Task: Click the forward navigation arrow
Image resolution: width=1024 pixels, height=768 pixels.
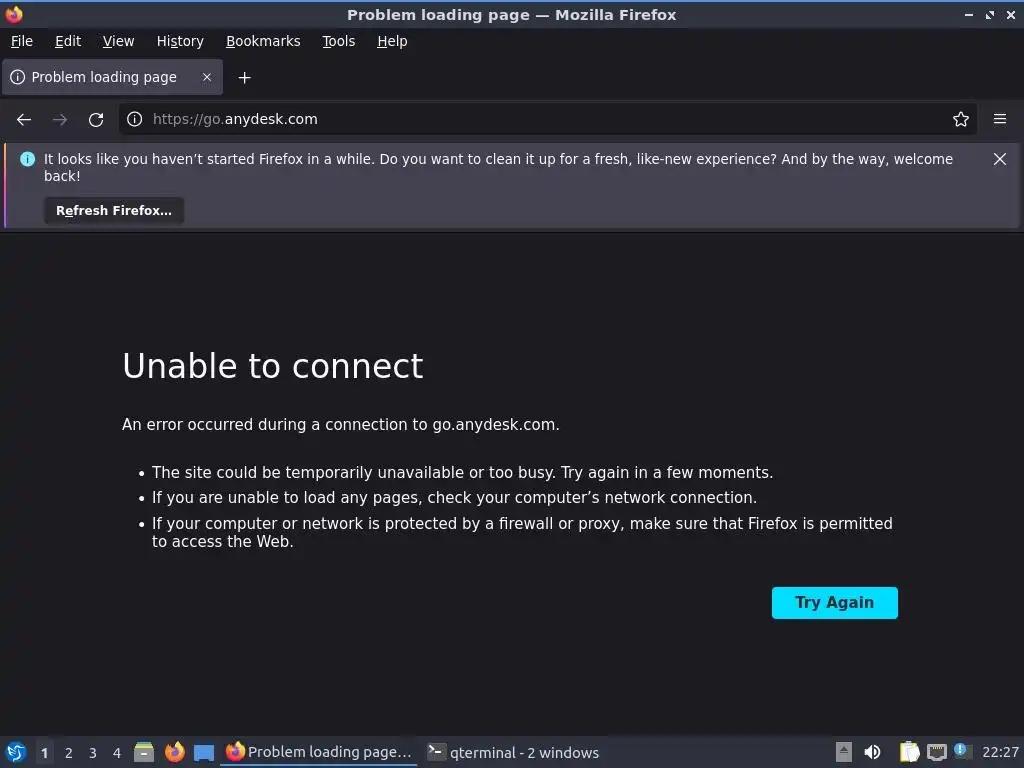Action: (60, 120)
